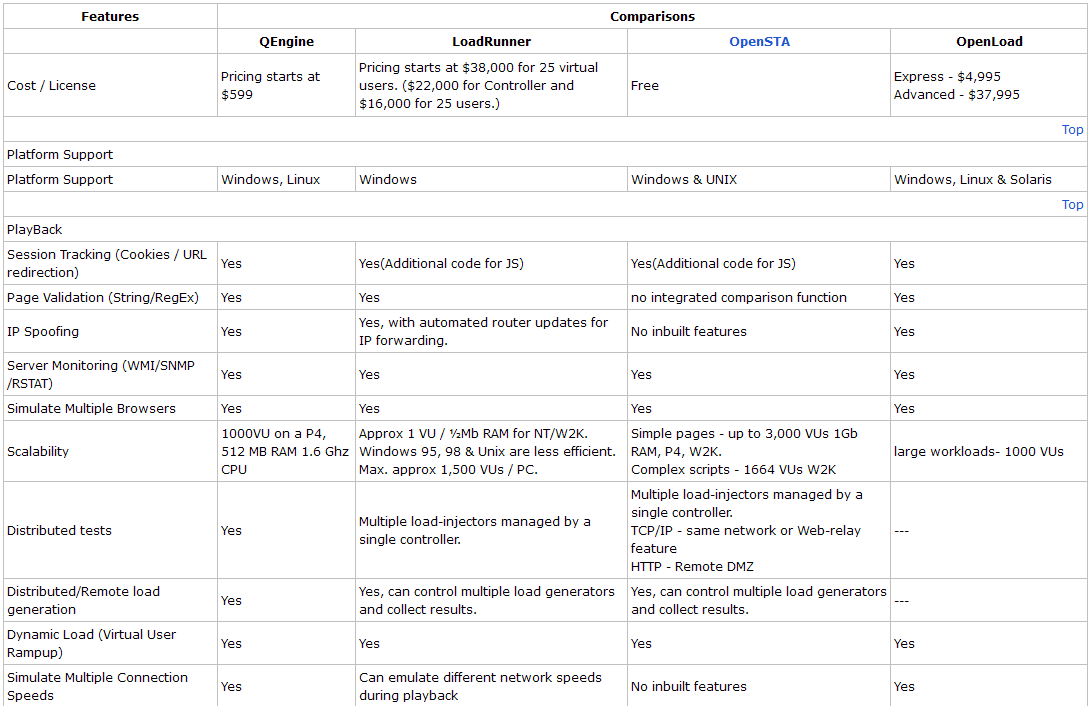Select the "Comparisons" table header
The image size is (1091, 706).
pyautogui.click(x=652, y=17)
